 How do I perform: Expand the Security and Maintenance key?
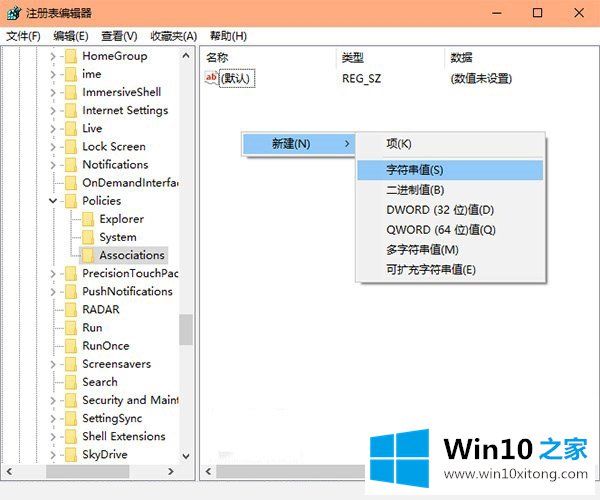(53, 401)
